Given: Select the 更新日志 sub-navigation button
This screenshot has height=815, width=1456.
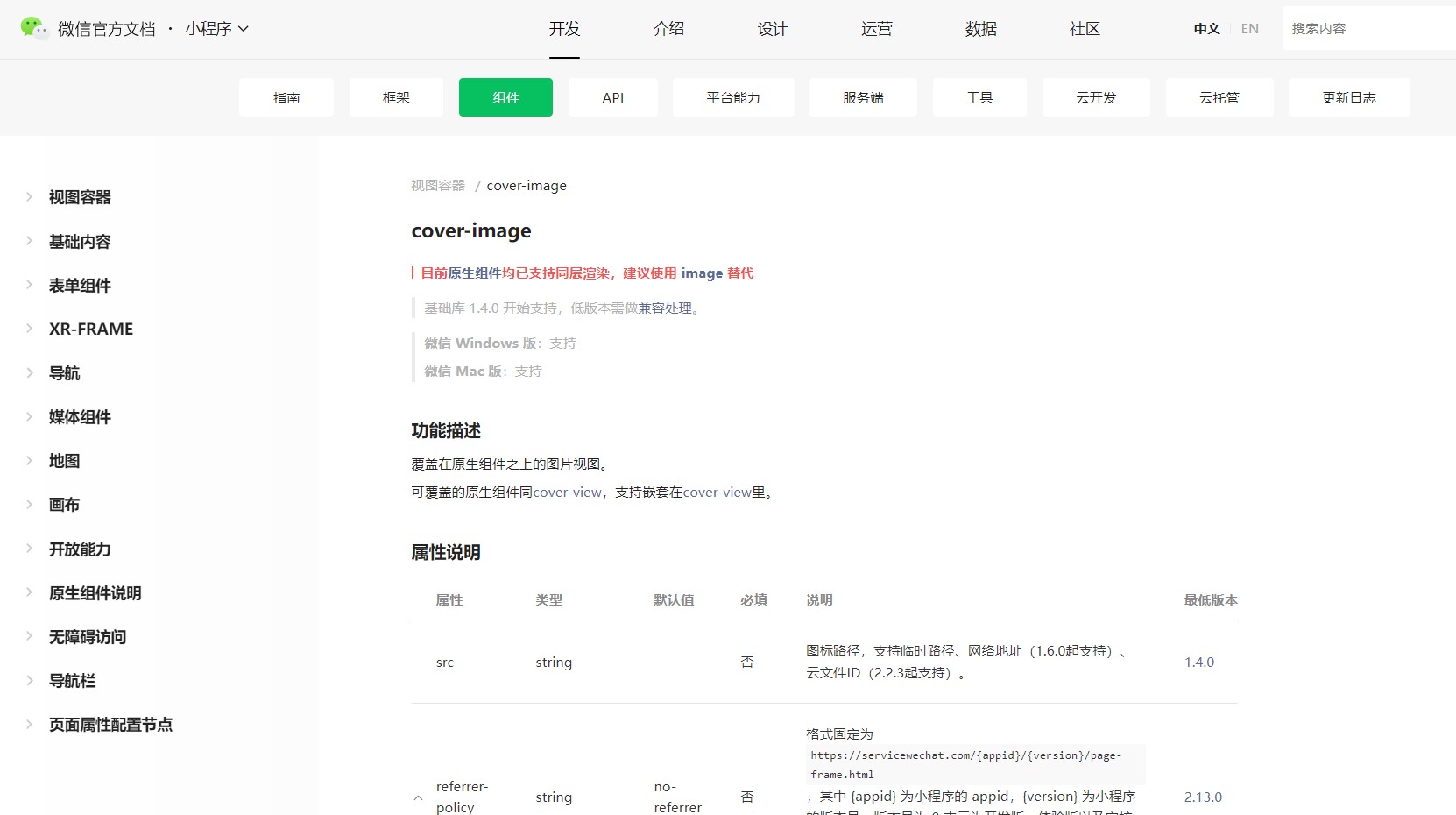Looking at the screenshot, I should (x=1349, y=97).
